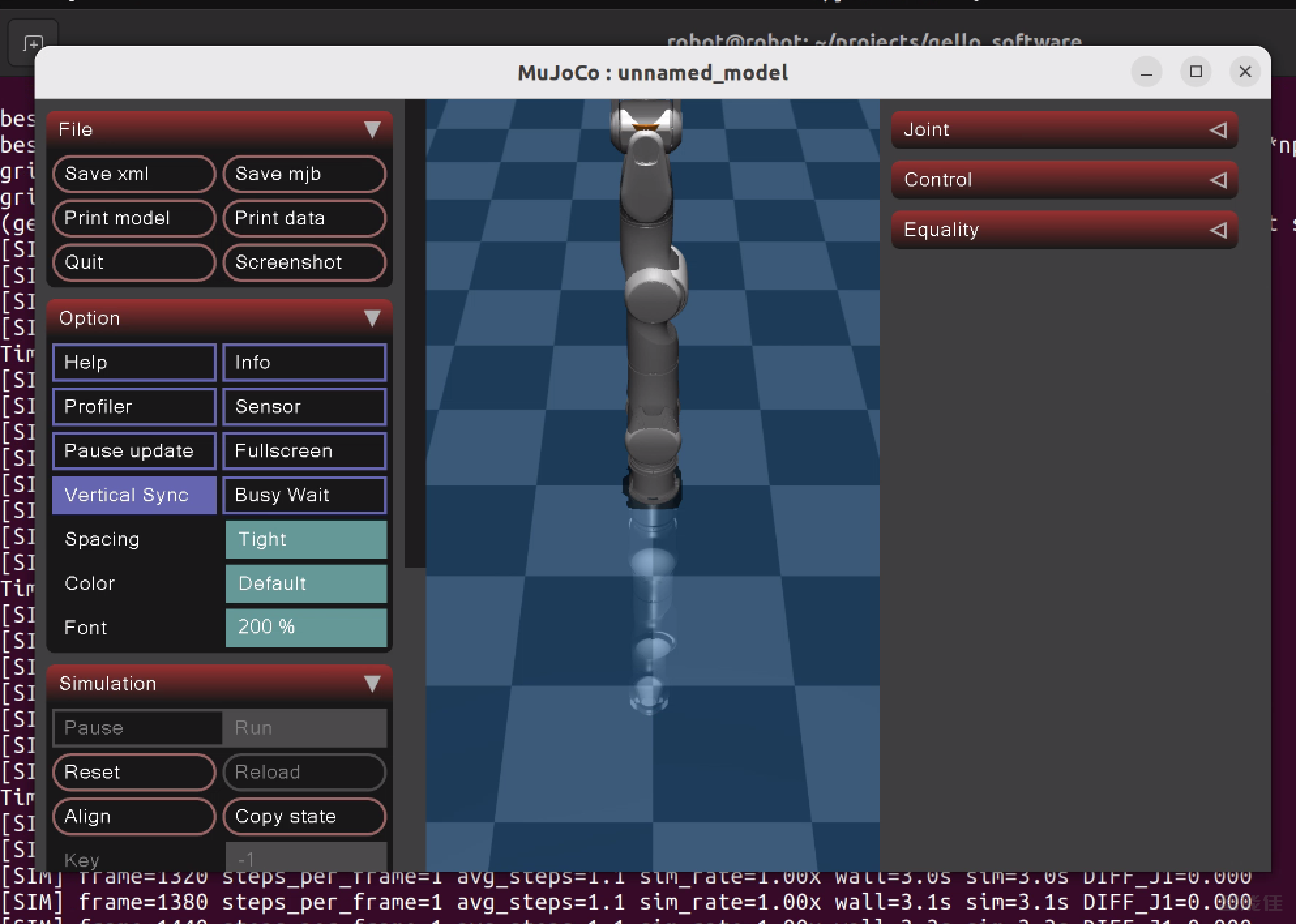Change Color theme Default

click(x=306, y=584)
